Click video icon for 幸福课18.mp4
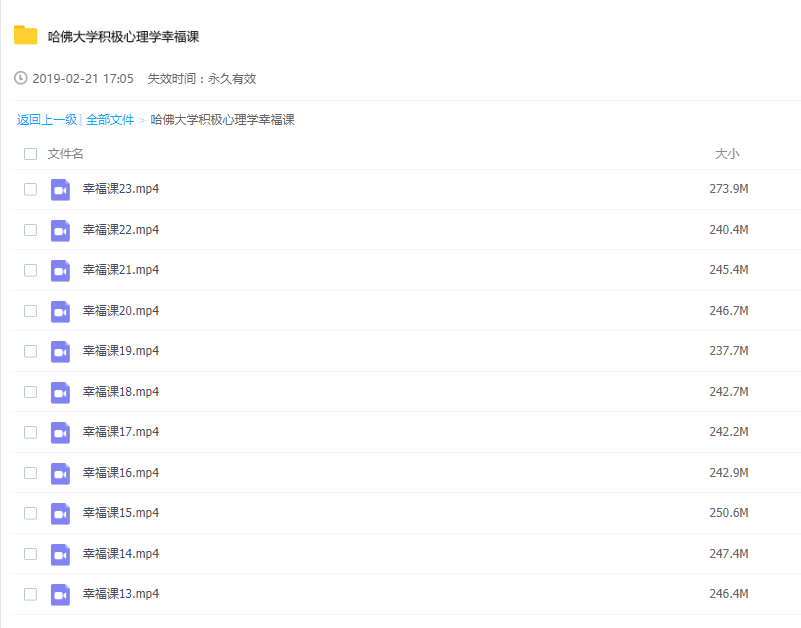Image resolution: width=801 pixels, height=628 pixels. [x=60, y=392]
